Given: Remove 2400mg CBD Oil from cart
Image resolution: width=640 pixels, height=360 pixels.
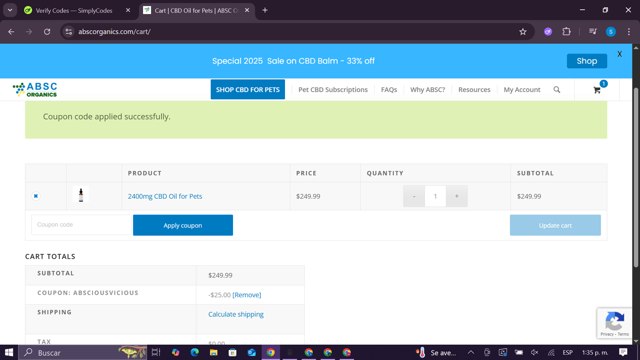Looking at the screenshot, I should [36, 196].
